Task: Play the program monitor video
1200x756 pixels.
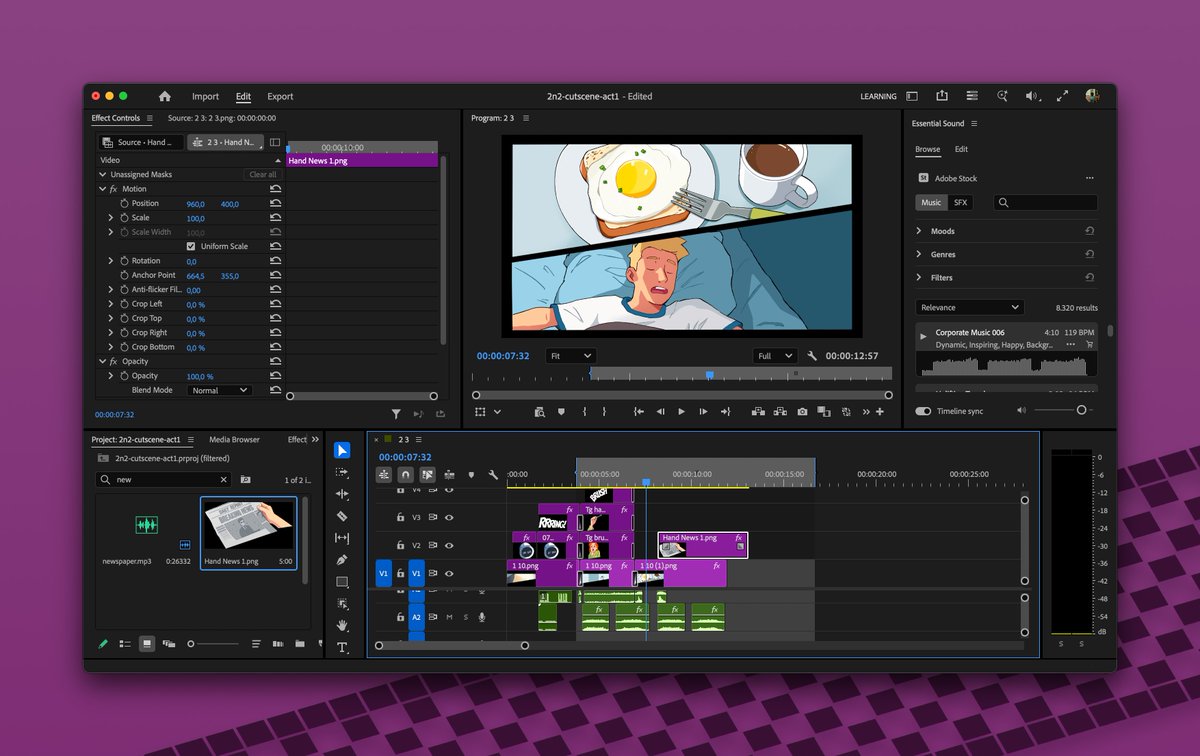Action: (681, 411)
